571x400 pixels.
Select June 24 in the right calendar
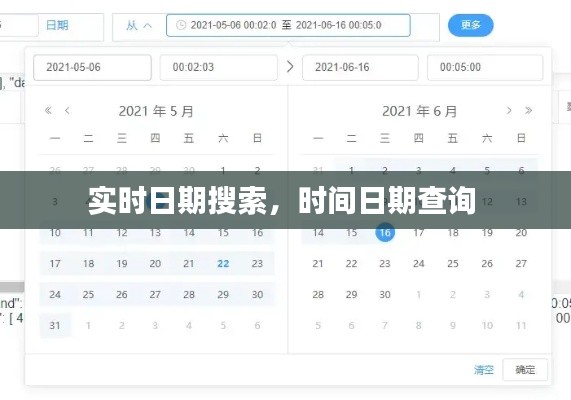click(419, 263)
